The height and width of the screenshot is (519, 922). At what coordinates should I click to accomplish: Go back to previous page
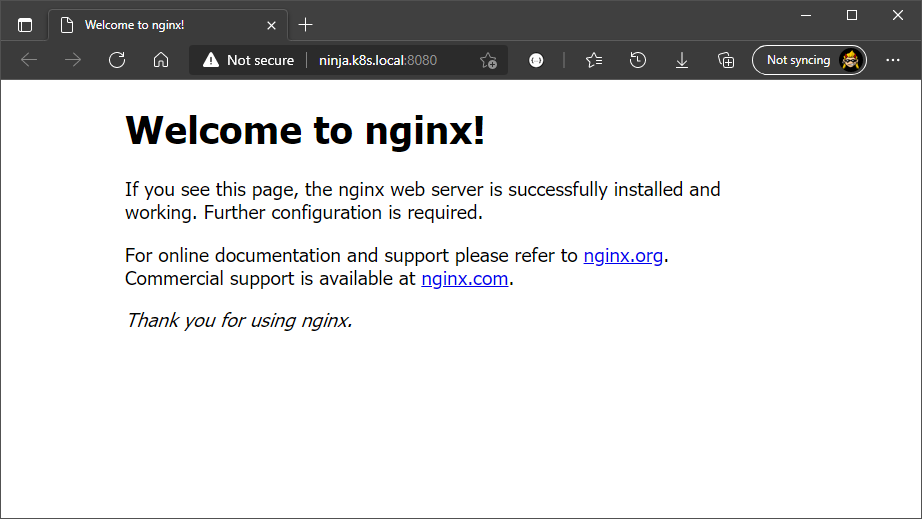tap(29, 60)
